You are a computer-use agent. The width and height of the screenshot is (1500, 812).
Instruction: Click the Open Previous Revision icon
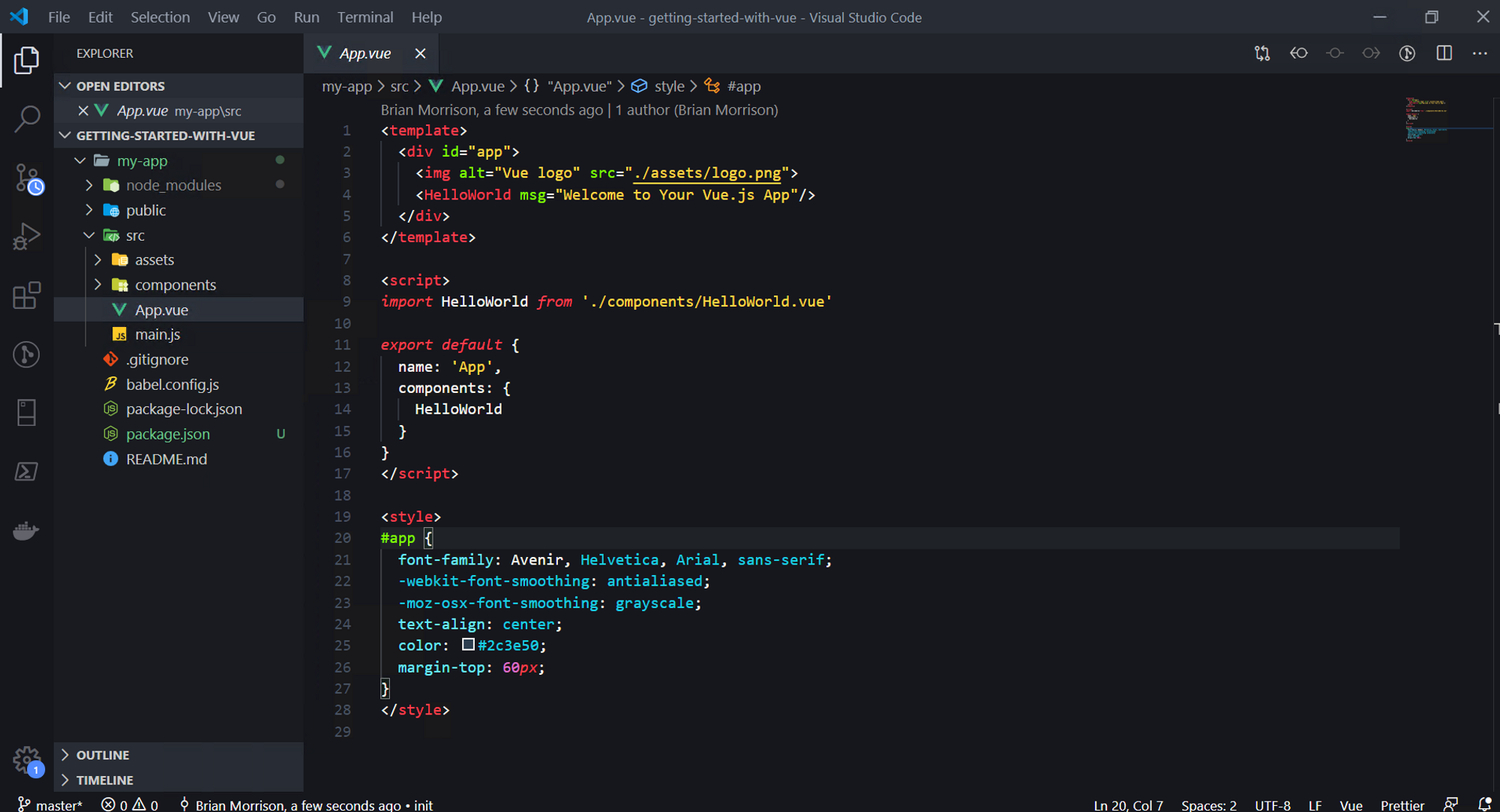click(1299, 53)
